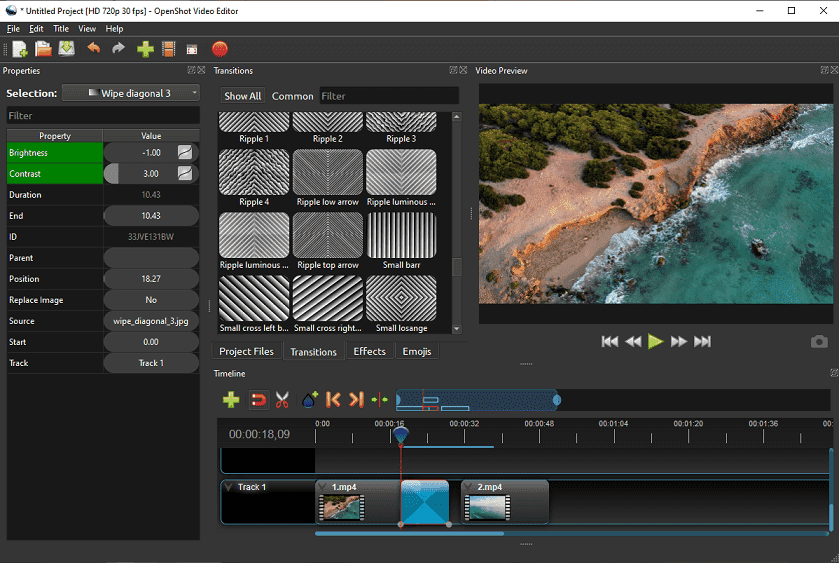The height and width of the screenshot is (563, 839).
Task: Click the Replace Image value No
Action: (151, 300)
